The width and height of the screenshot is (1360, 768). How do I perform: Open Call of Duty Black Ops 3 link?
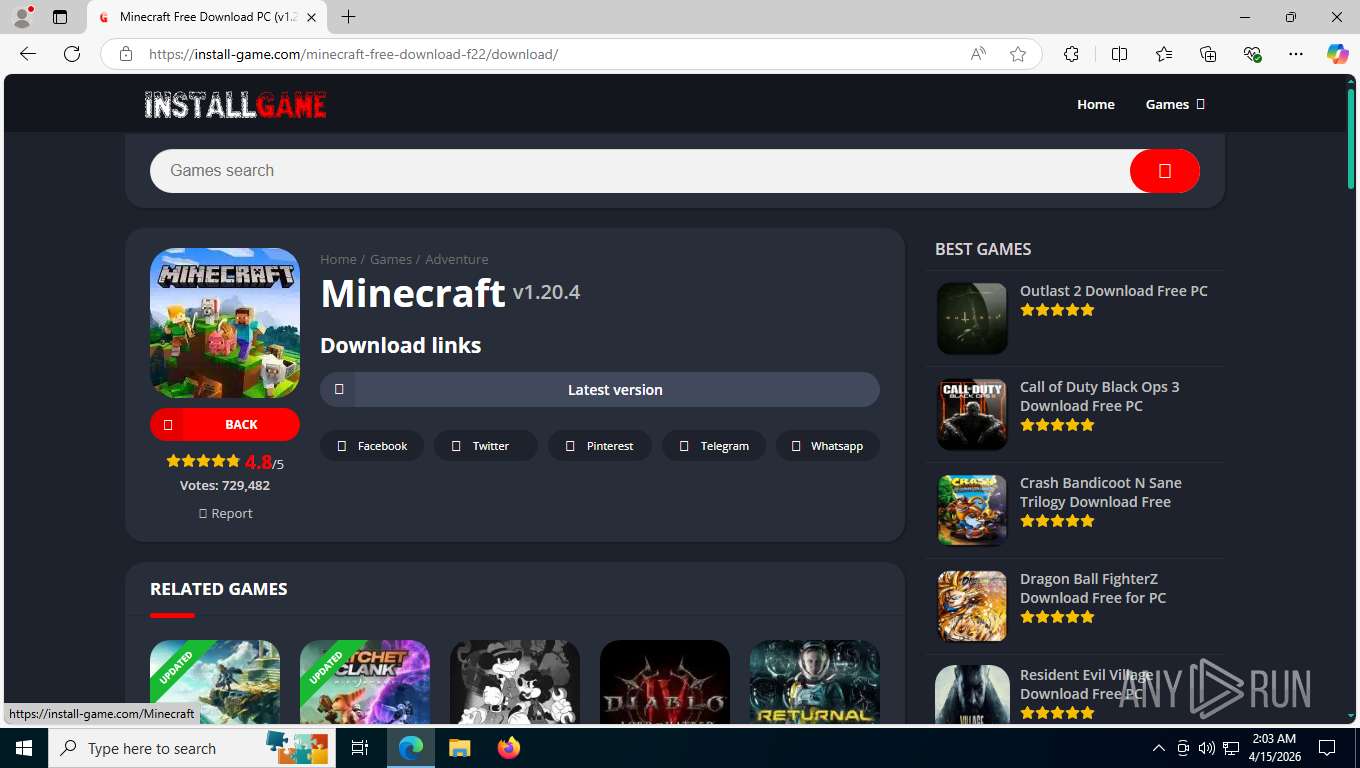coord(1099,396)
